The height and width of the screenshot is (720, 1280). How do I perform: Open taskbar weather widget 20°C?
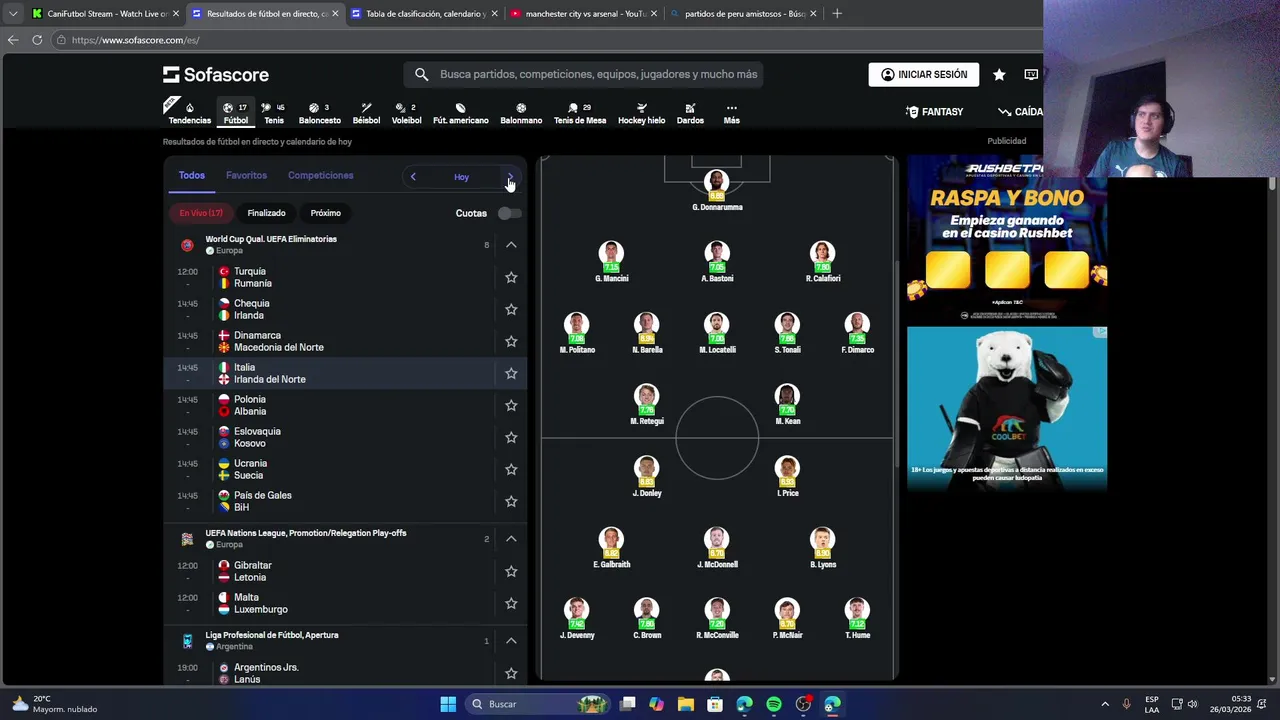pyautogui.click(x=55, y=704)
